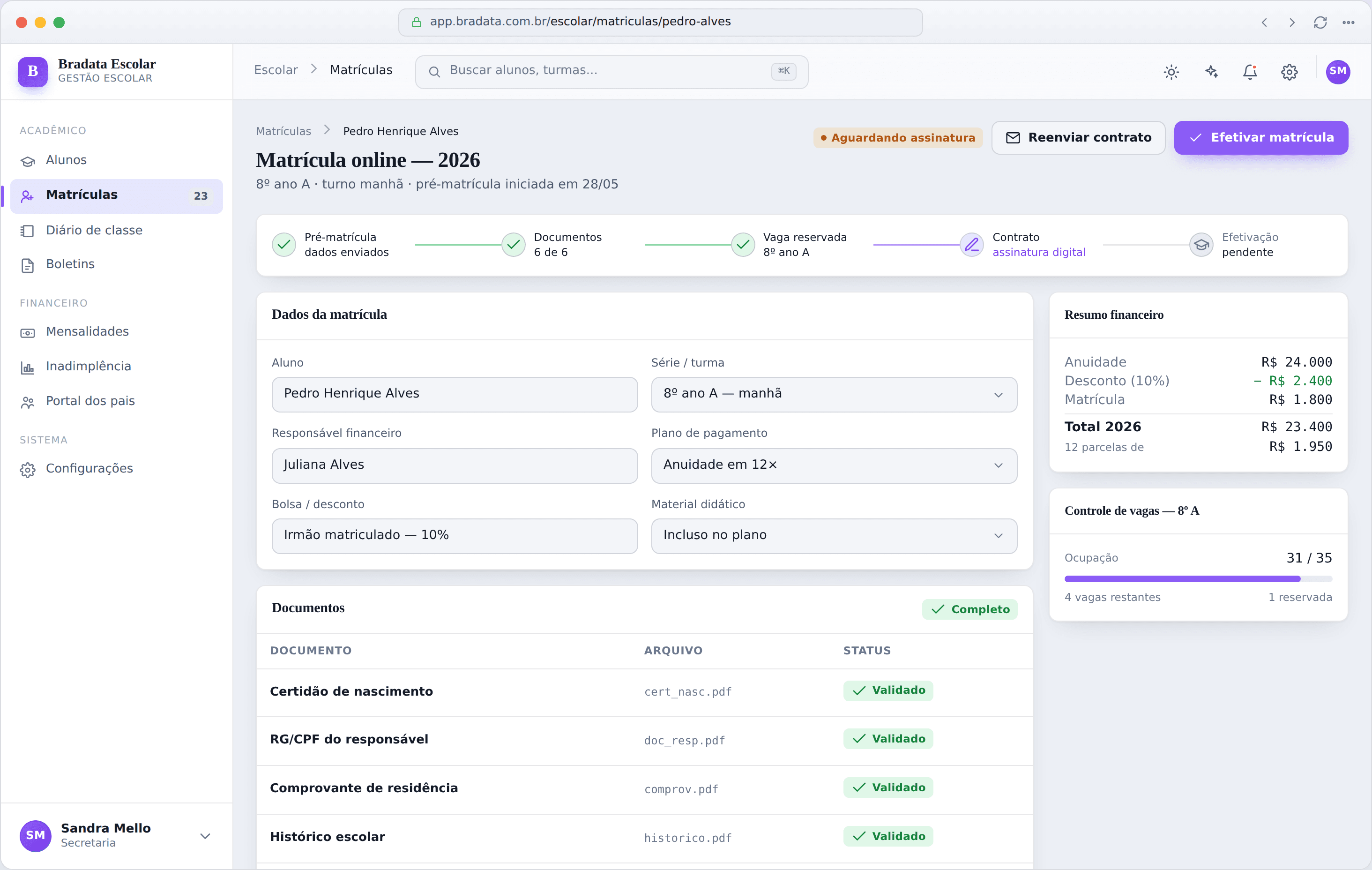This screenshot has height=870, width=1372.
Task: Click the Completo documents badge
Action: click(970, 609)
